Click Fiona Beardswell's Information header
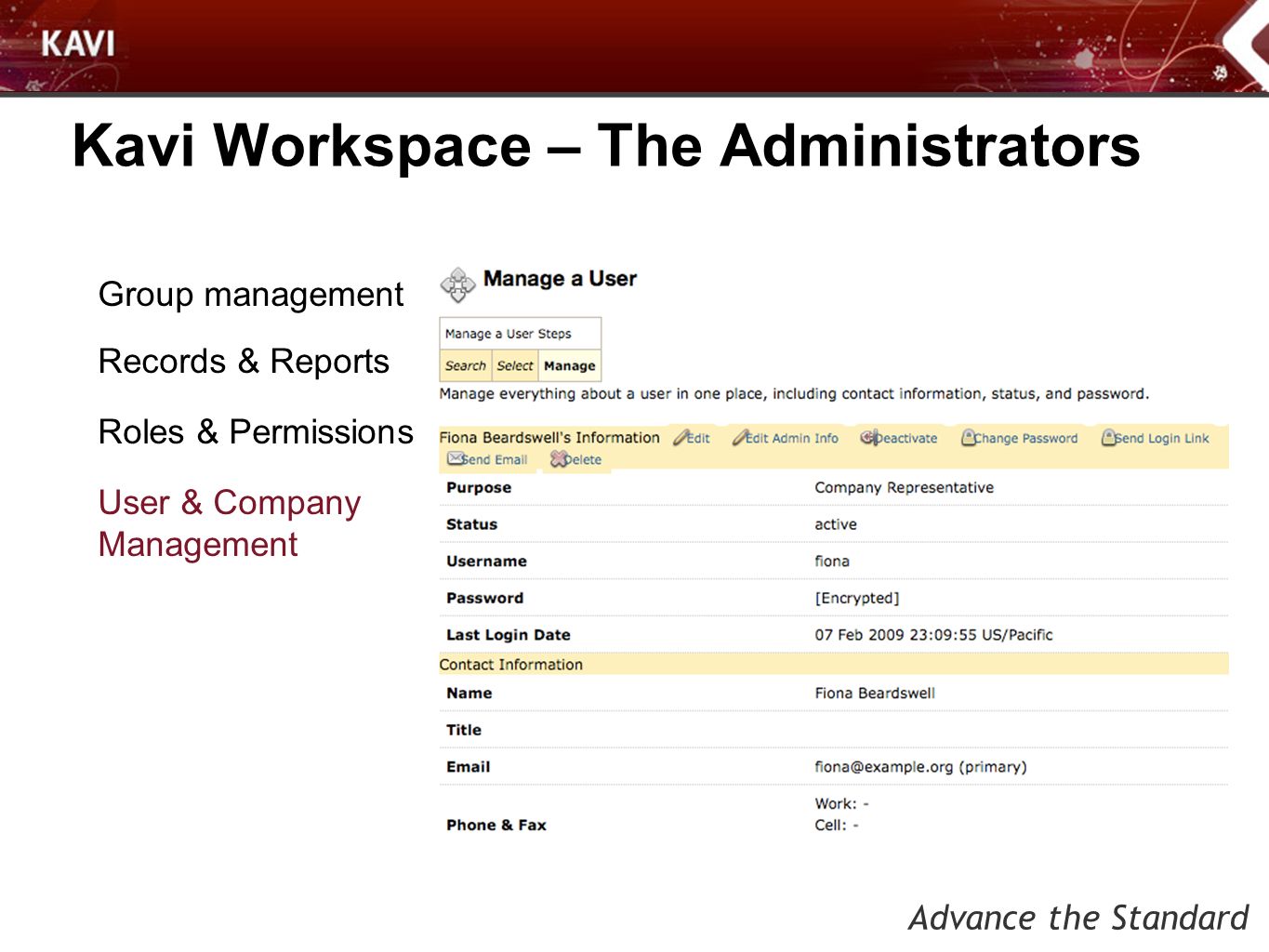The image size is (1269, 952). [549, 438]
